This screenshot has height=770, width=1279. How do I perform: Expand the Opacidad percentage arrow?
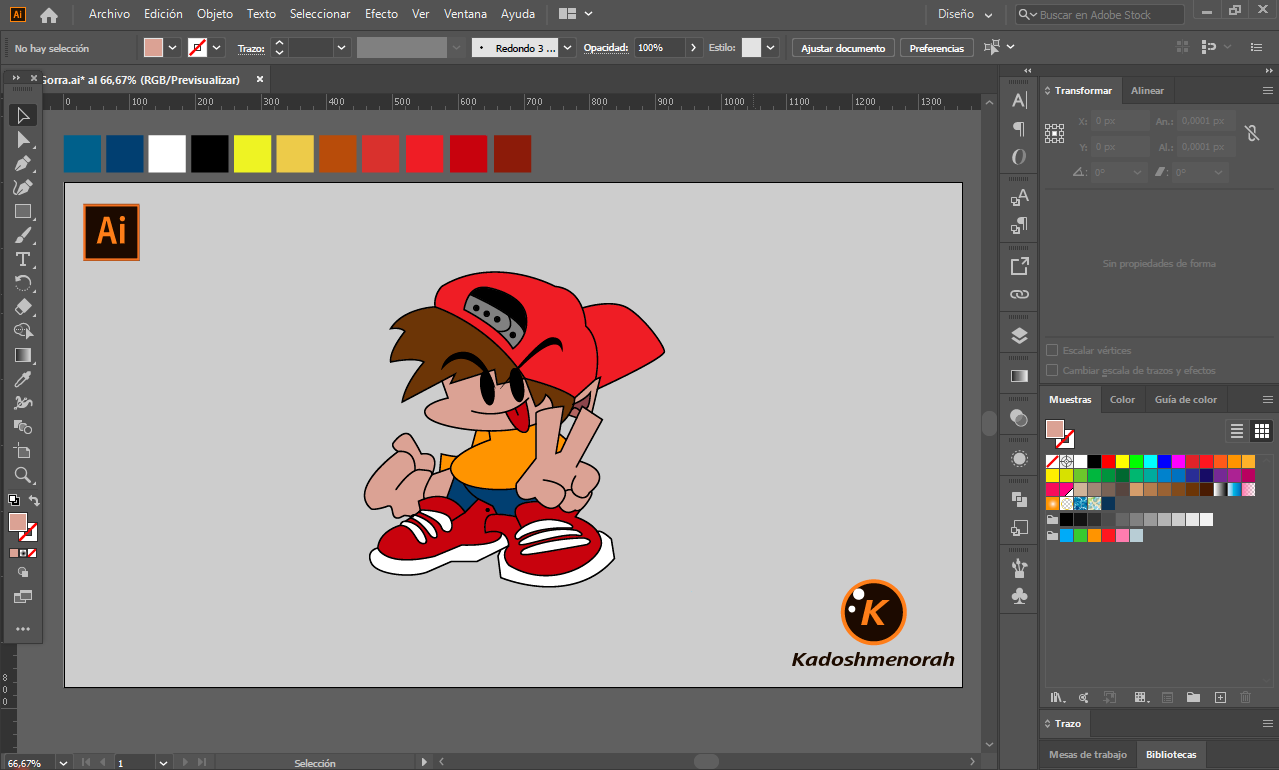tap(694, 48)
